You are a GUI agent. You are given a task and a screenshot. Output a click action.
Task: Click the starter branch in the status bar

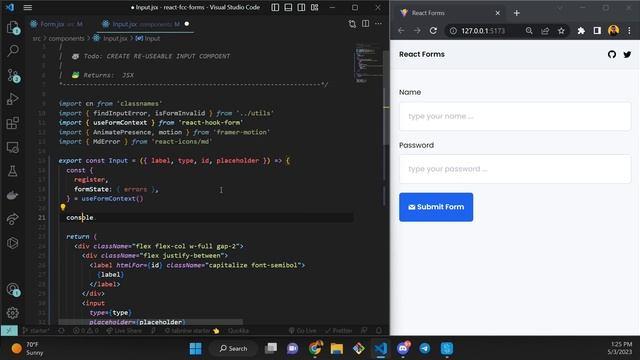pyautogui.click(x=36, y=331)
